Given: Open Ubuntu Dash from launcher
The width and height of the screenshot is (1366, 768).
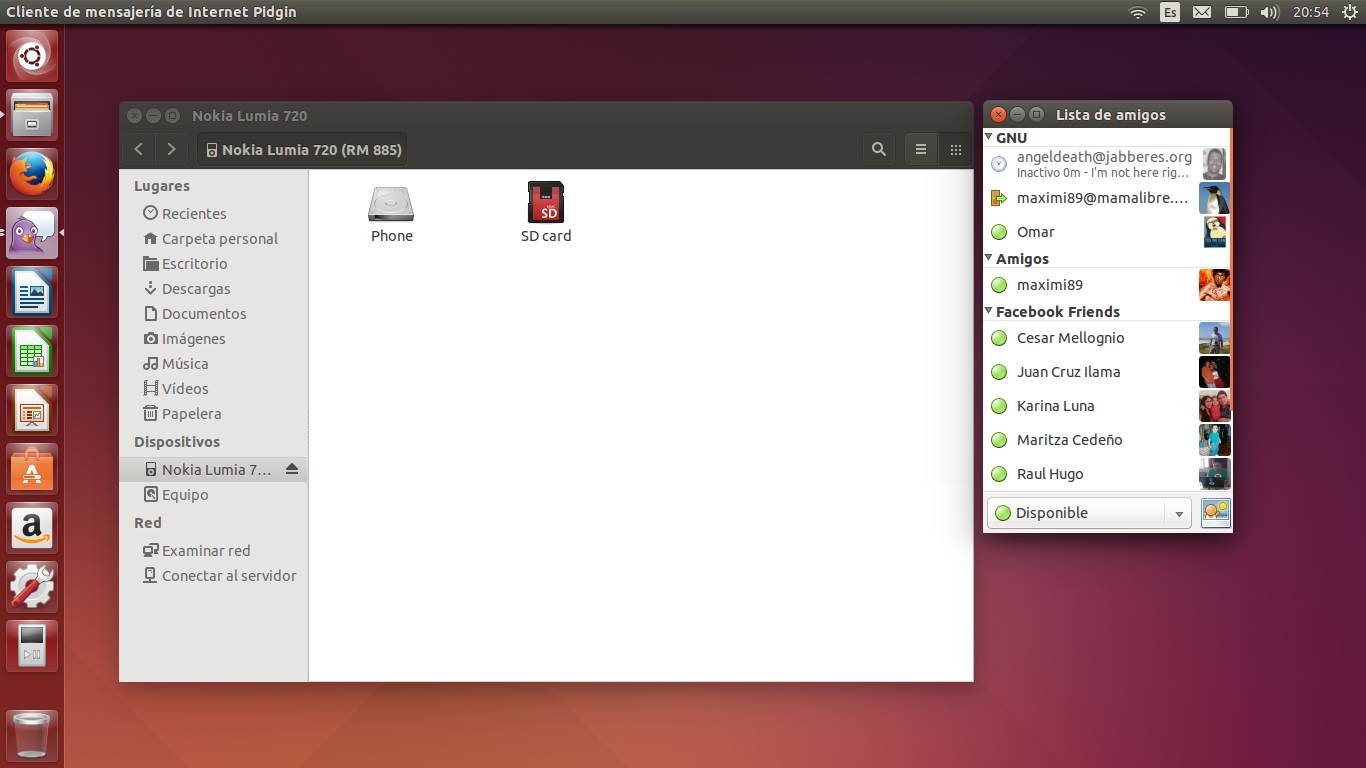Looking at the screenshot, I should (32, 56).
